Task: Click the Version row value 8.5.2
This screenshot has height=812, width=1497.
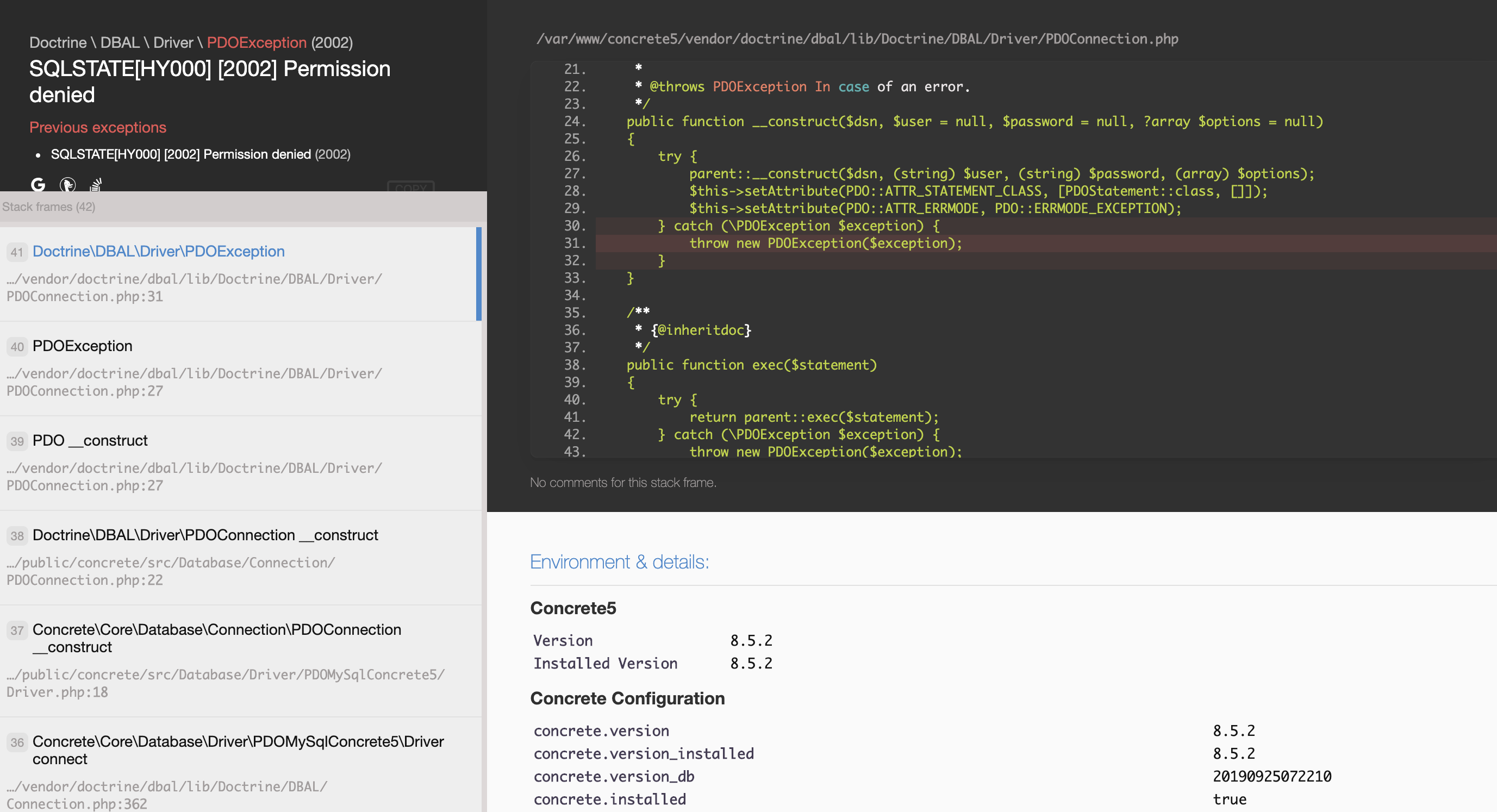Action: (x=751, y=641)
